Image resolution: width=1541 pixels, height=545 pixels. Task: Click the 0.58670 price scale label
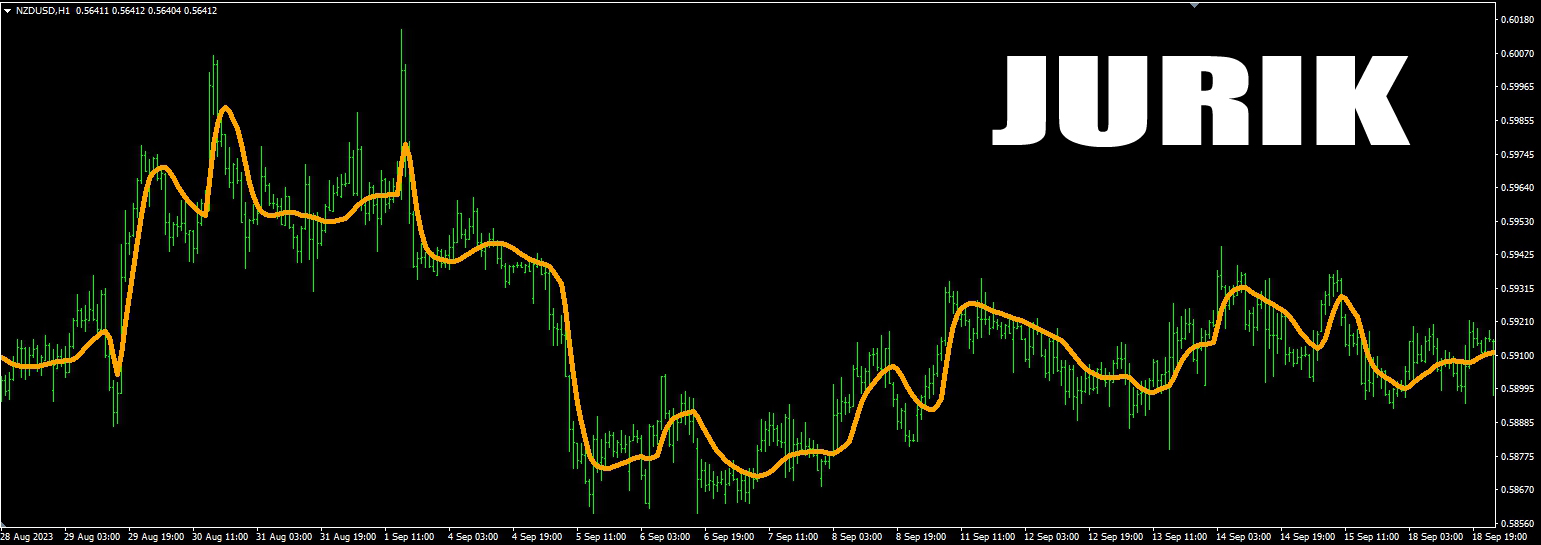(x=1517, y=490)
